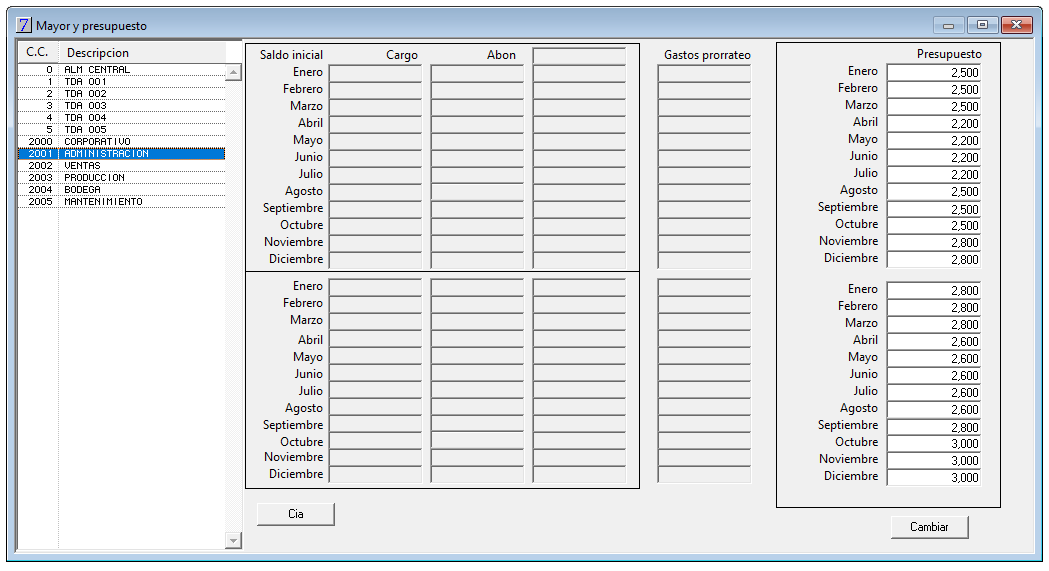Click second-year Abril Presupuesto field 2,600
Image resolution: width=1049 pixels, height=571 pixels.
click(x=933, y=342)
